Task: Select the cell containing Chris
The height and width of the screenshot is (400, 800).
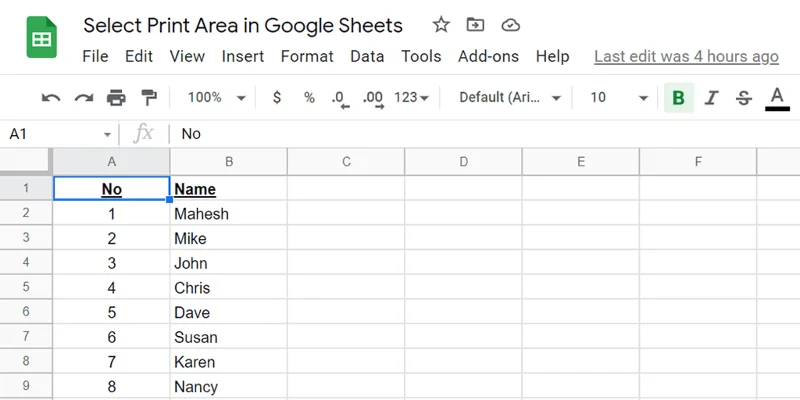Action: 229,287
